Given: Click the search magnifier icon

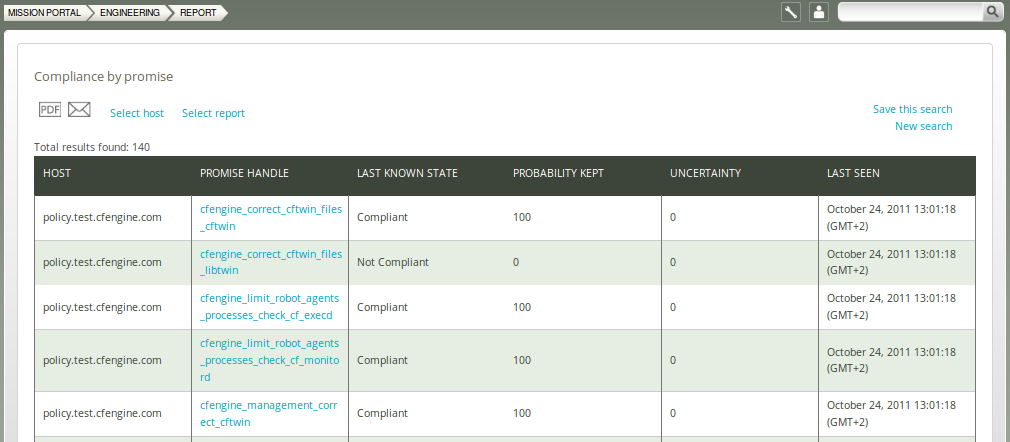Looking at the screenshot, I should (x=992, y=12).
